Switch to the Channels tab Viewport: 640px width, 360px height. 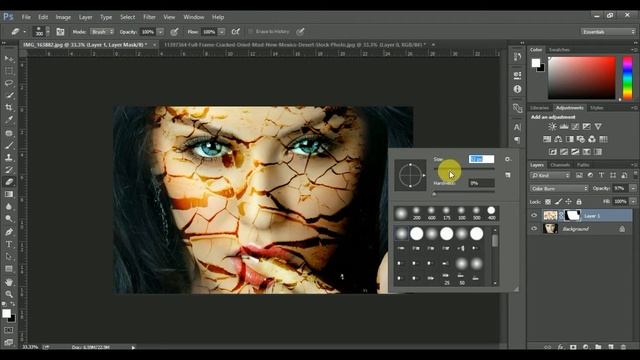560,165
